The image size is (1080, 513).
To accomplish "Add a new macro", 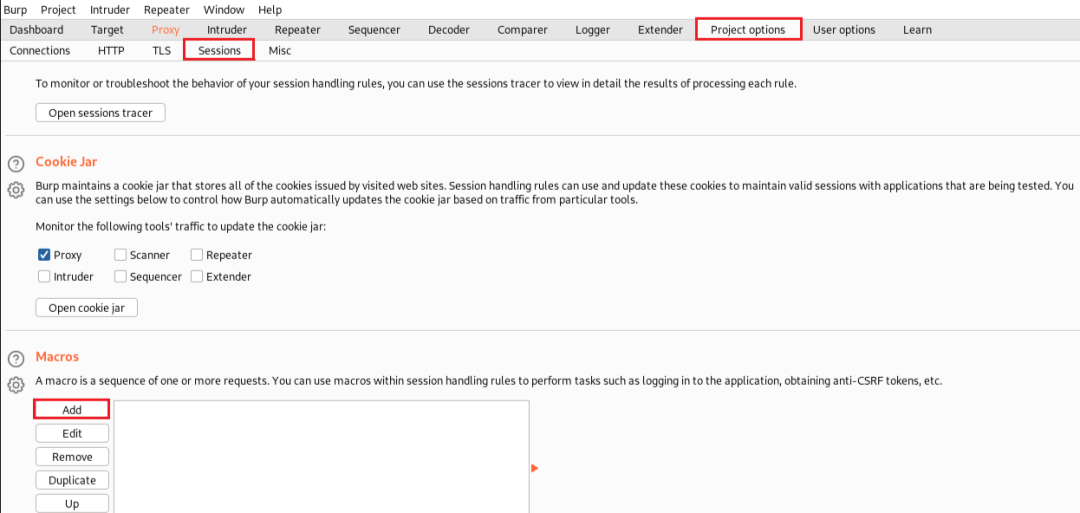I will [x=72, y=410].
